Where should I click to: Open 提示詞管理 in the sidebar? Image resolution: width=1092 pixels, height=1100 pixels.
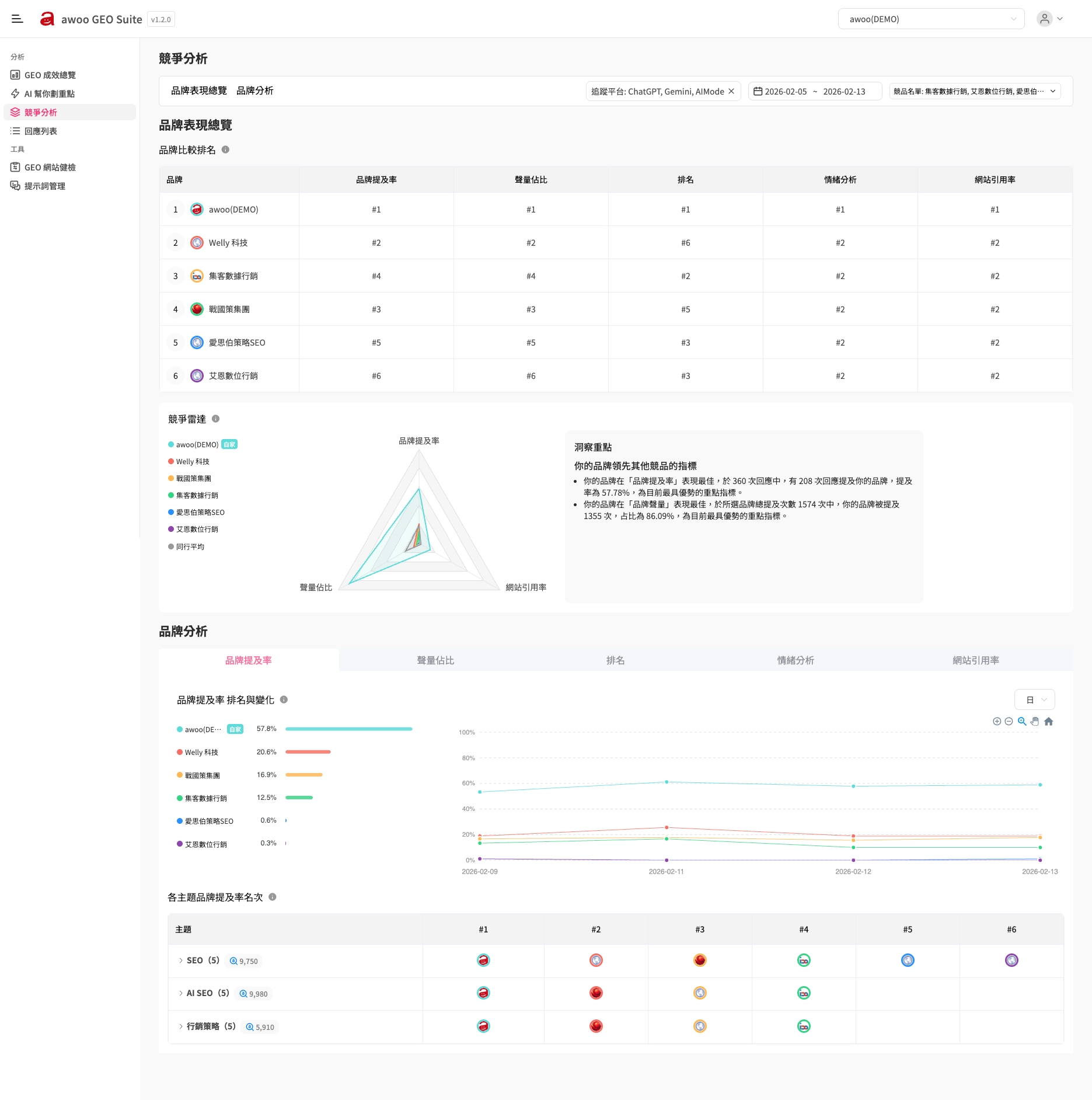click(x=70, y=186)
